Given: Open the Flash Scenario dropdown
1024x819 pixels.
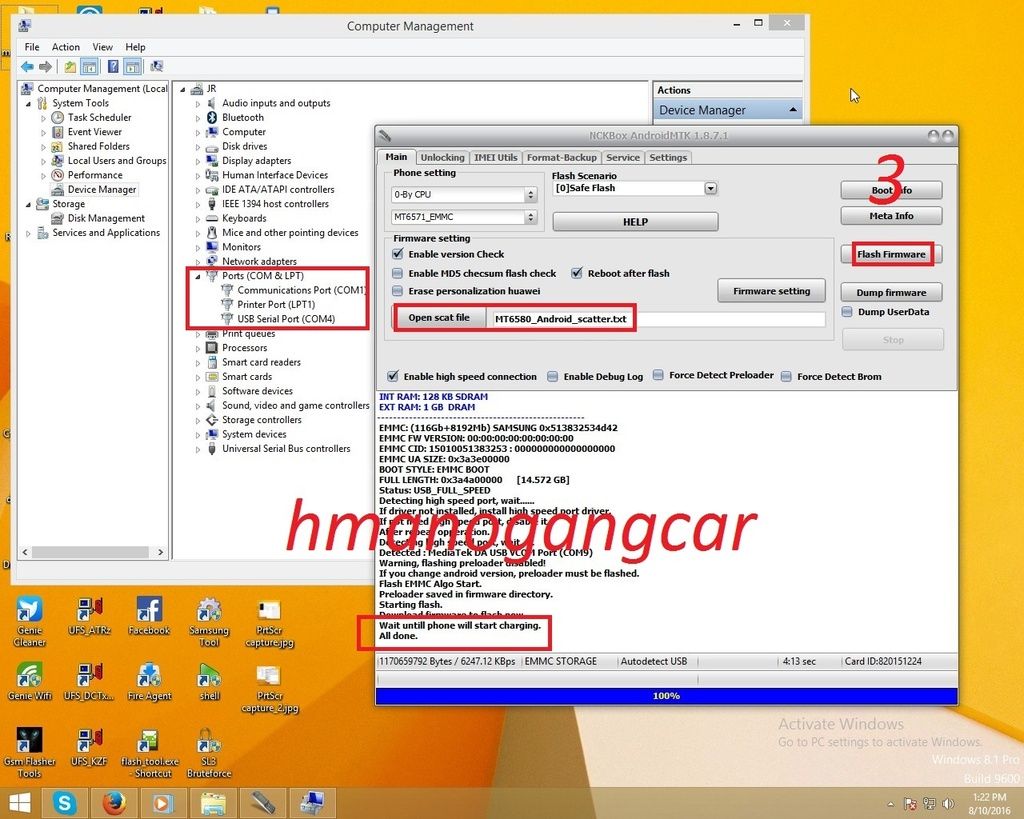Looking at the screenshot, I should 710,188.
